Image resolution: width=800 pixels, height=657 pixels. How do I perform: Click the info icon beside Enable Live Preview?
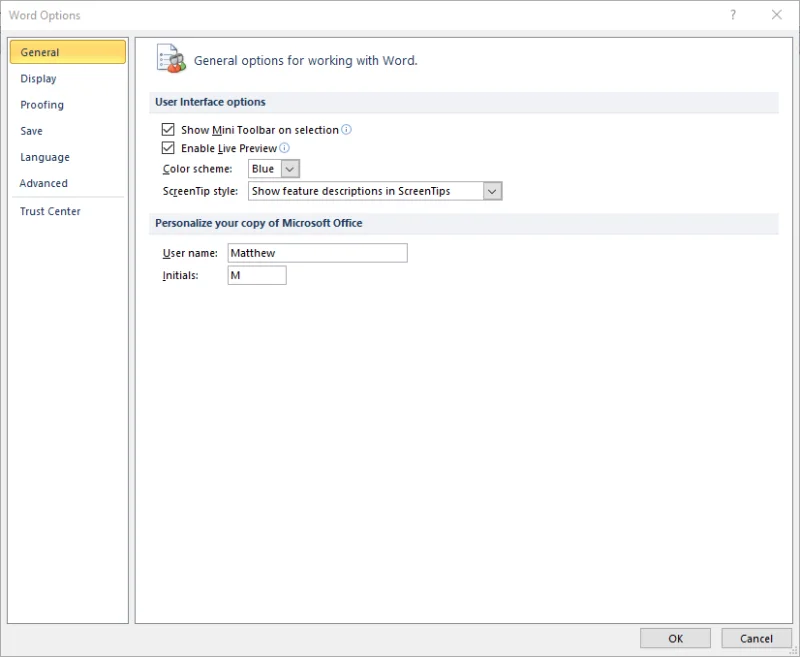click(x=284, y=148)
